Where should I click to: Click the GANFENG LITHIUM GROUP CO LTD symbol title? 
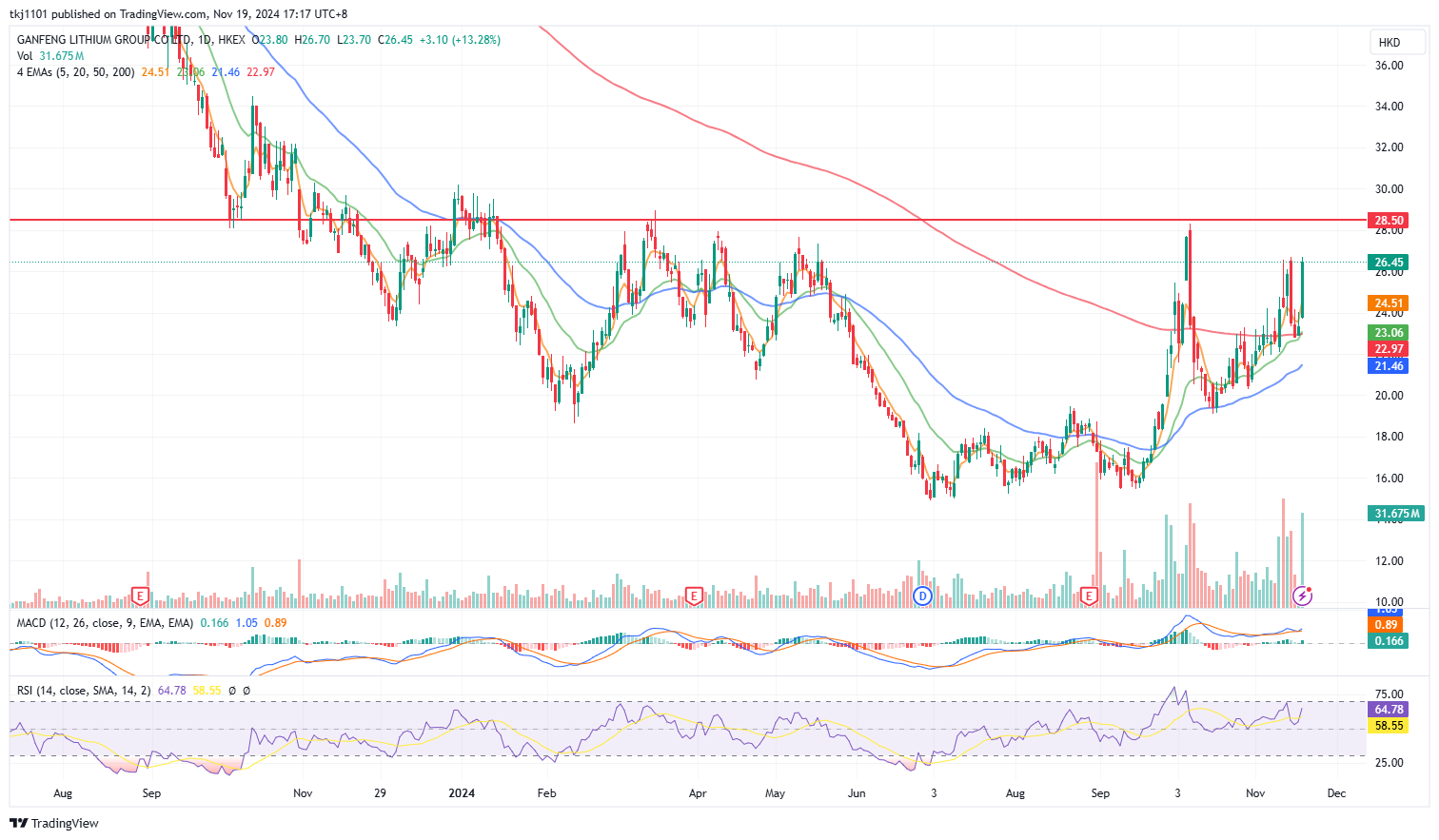[105, 40]
